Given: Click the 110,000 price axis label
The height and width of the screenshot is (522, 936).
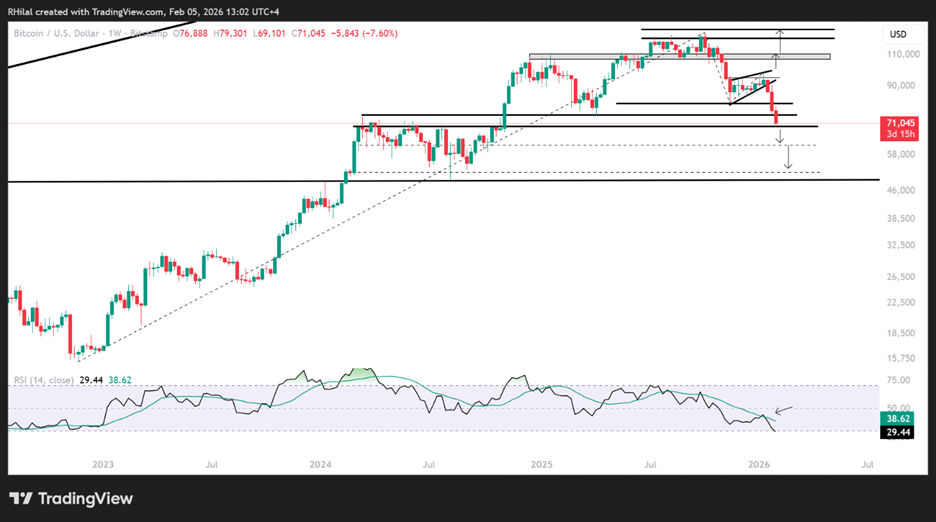Looking at the screenshot, I should (x=903, y=54).
